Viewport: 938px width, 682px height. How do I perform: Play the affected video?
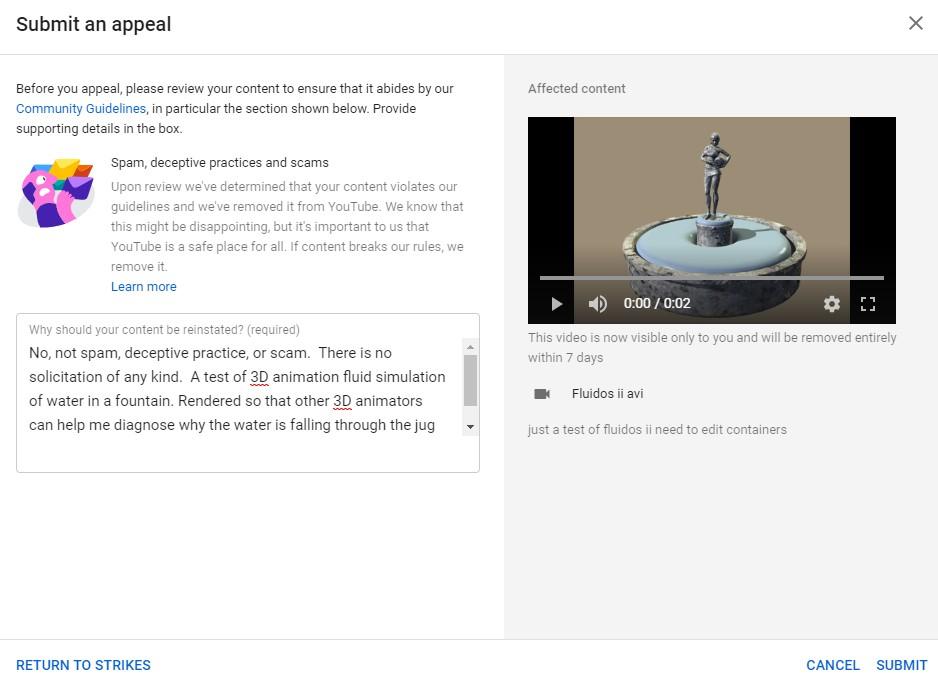(556, 304)
